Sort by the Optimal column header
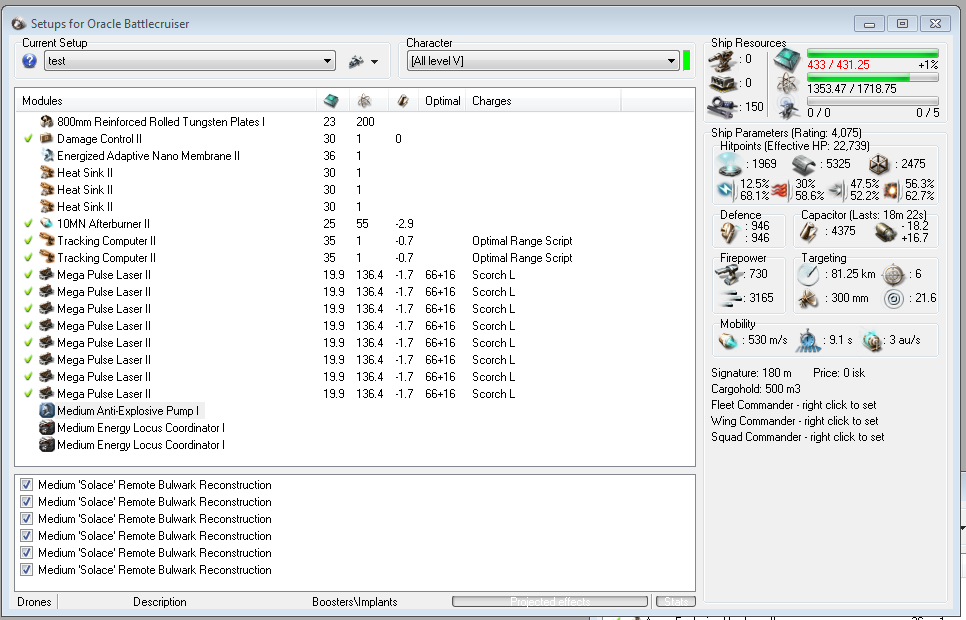Viewport: 966px width, 620px height. pos(442,101)
